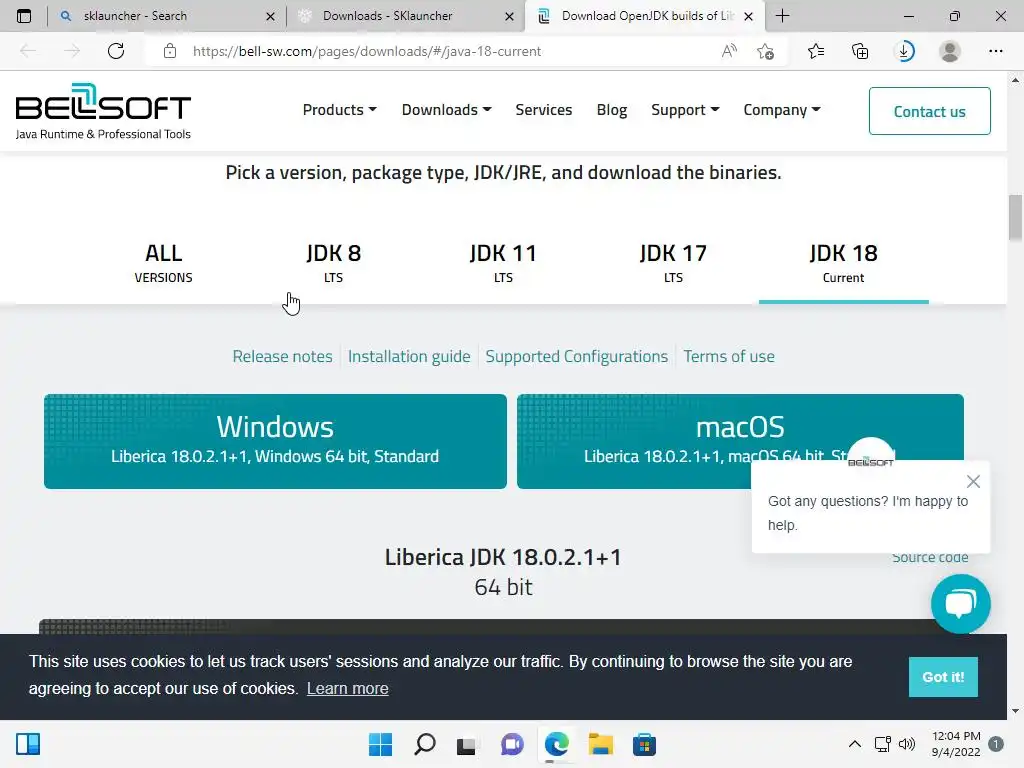
Task: Accept cookies with Got it! button
Action: point(943,677)
